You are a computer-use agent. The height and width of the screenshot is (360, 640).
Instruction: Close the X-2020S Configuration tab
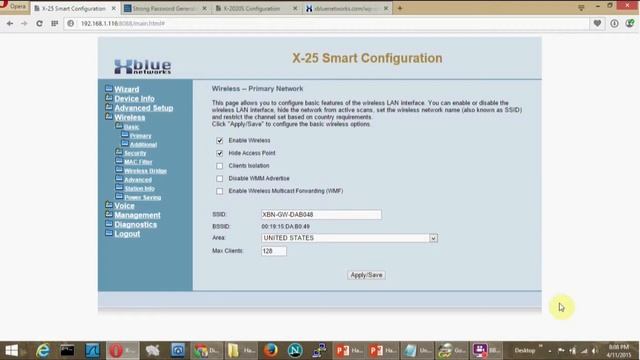[x=295, y=8]
